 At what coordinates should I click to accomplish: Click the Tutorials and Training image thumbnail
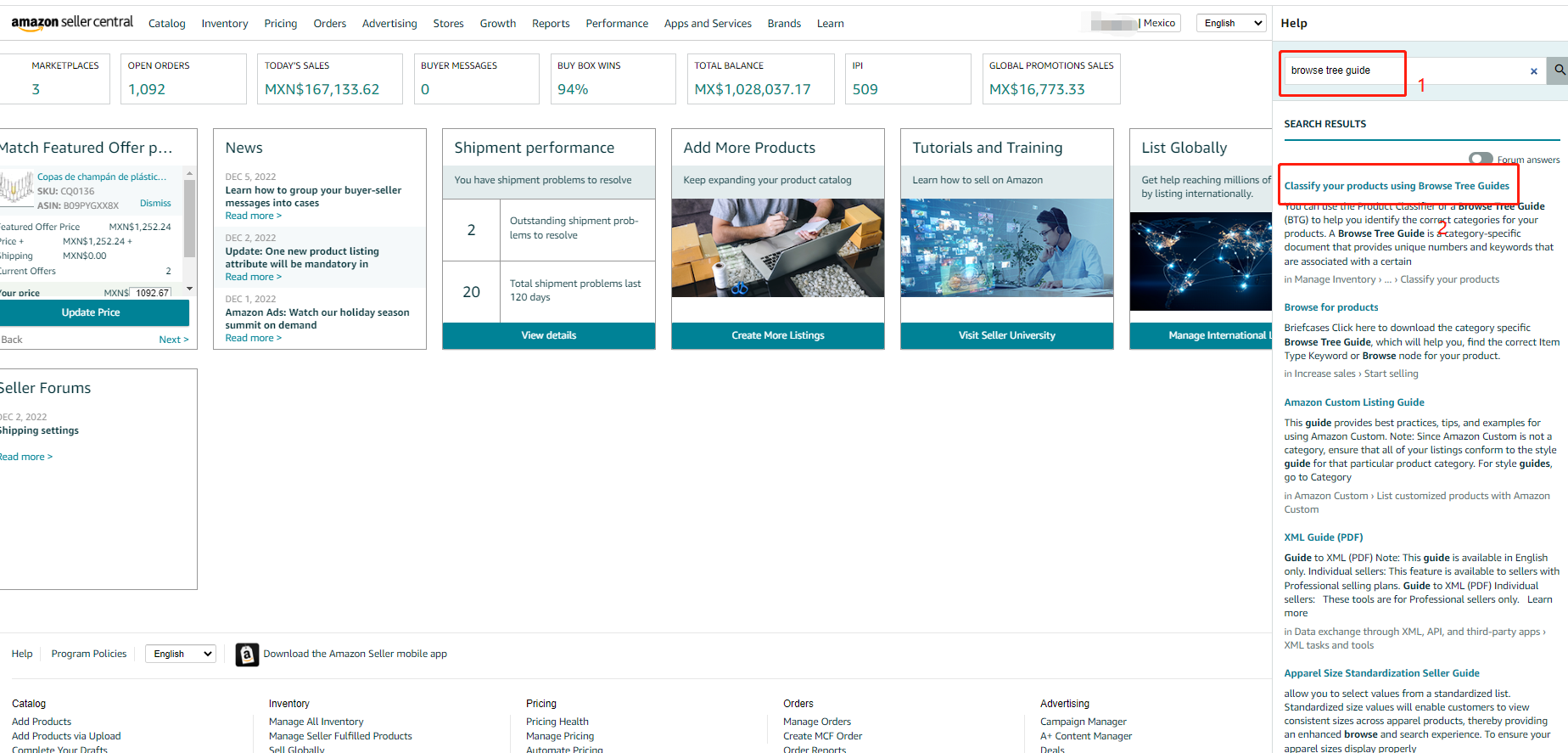pos(1007,248)
